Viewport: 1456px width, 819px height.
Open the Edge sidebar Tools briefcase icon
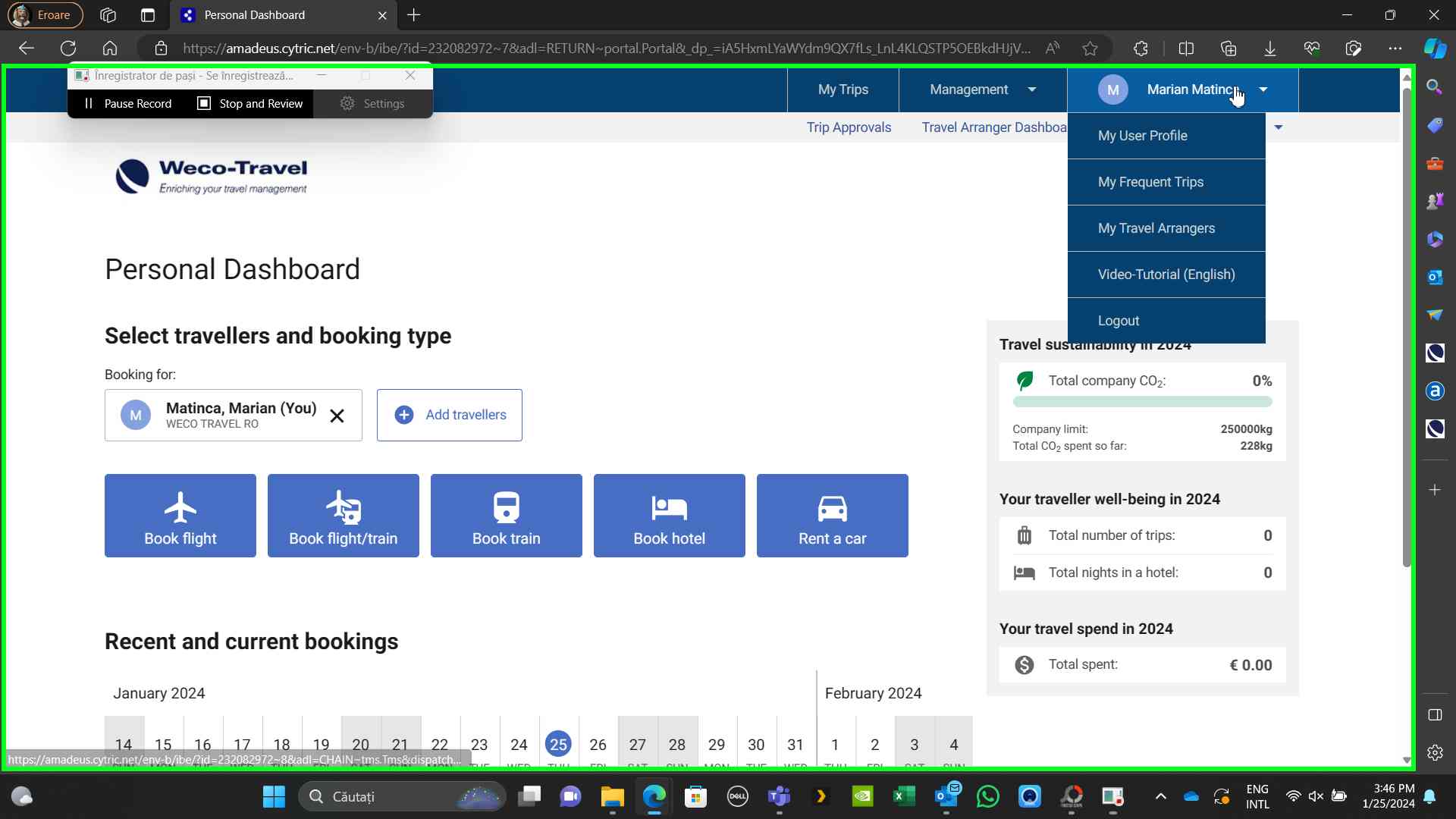pyautogui.click(x=1435, y=163)
